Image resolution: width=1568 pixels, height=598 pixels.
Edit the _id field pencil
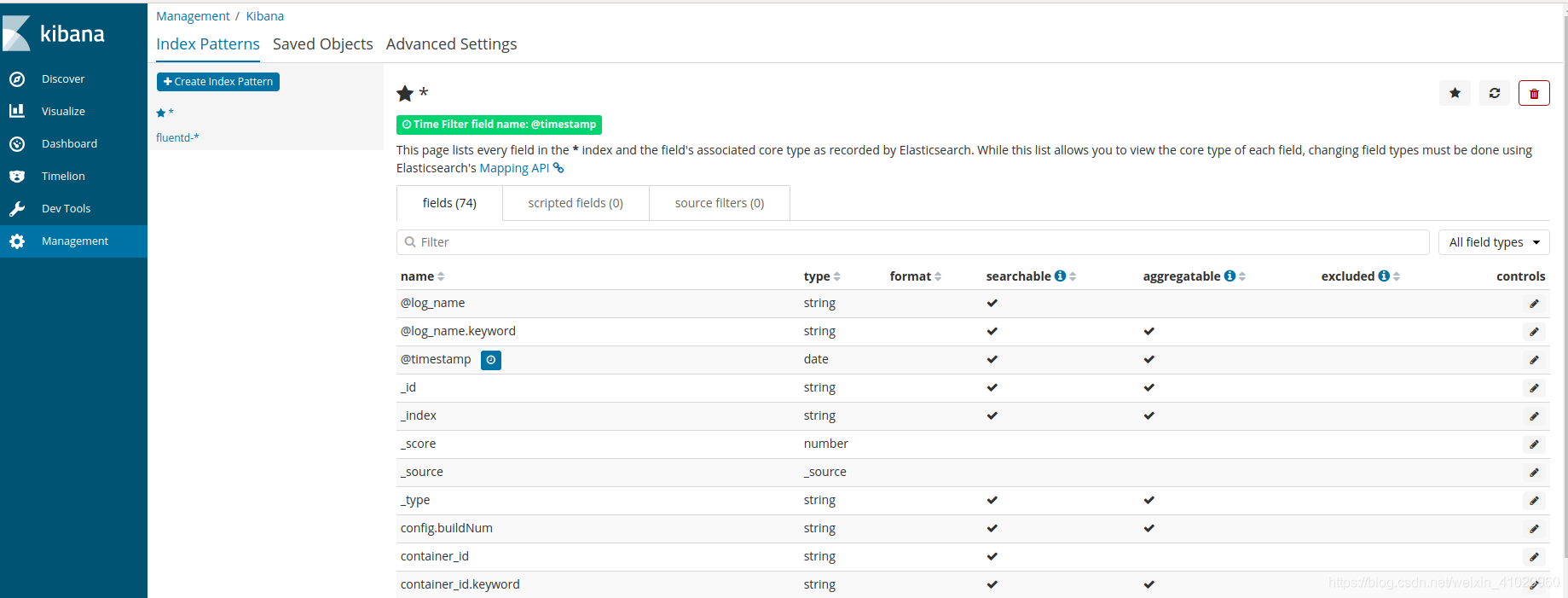[1534, 388]
